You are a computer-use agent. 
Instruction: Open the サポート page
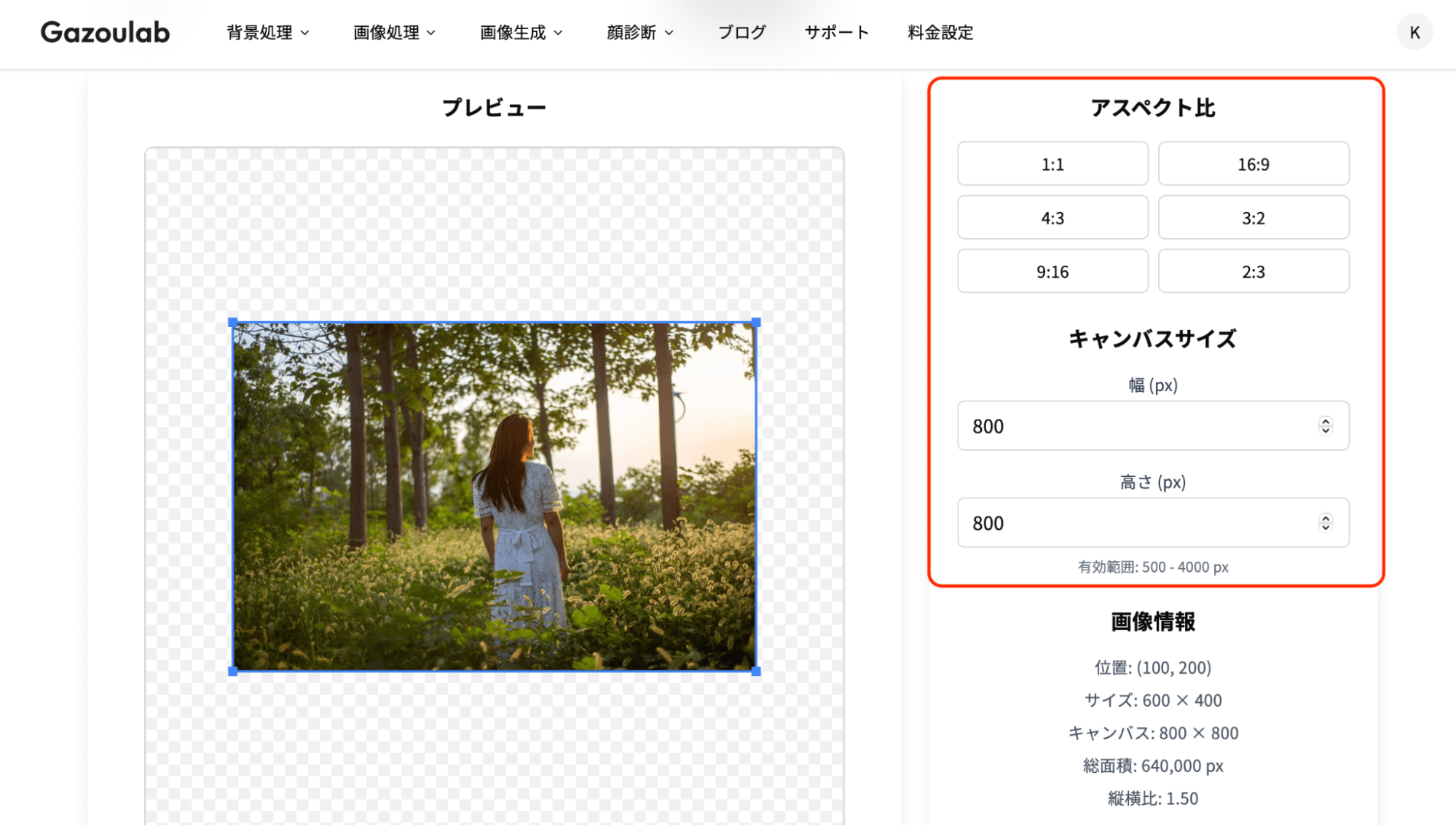[x=837, y=33]
